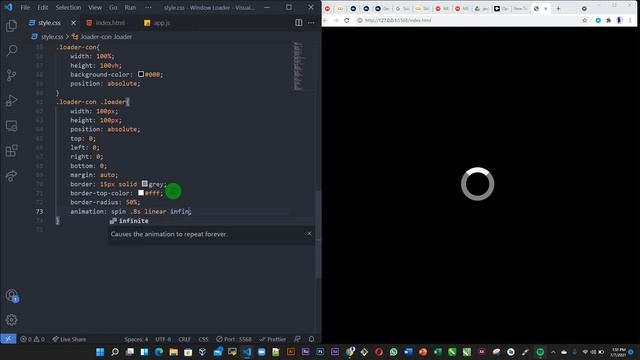The image size is (640, 360).
Task: Click Prettier in the status bar
Action: [273, 339]
